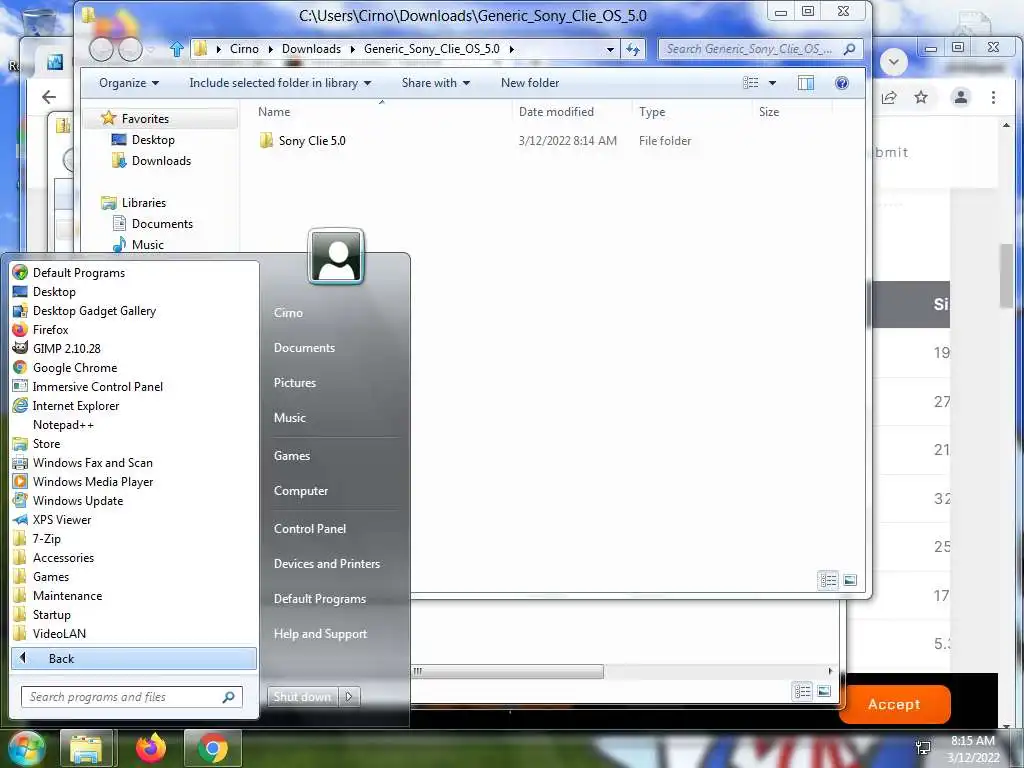Toggle the Explorer preview pane icon
This screenshot has height=768, width=1024.
click(806, 83)
